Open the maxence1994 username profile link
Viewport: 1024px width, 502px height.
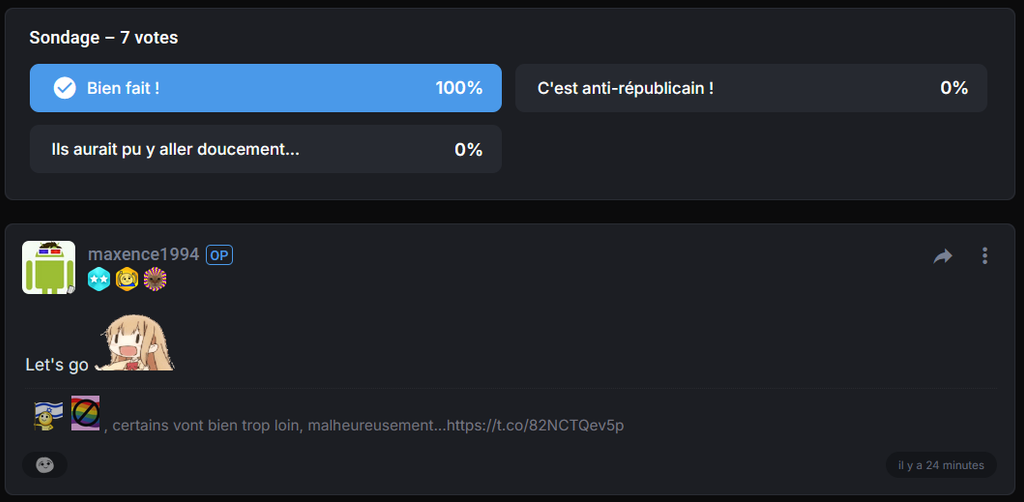(144, 255)
